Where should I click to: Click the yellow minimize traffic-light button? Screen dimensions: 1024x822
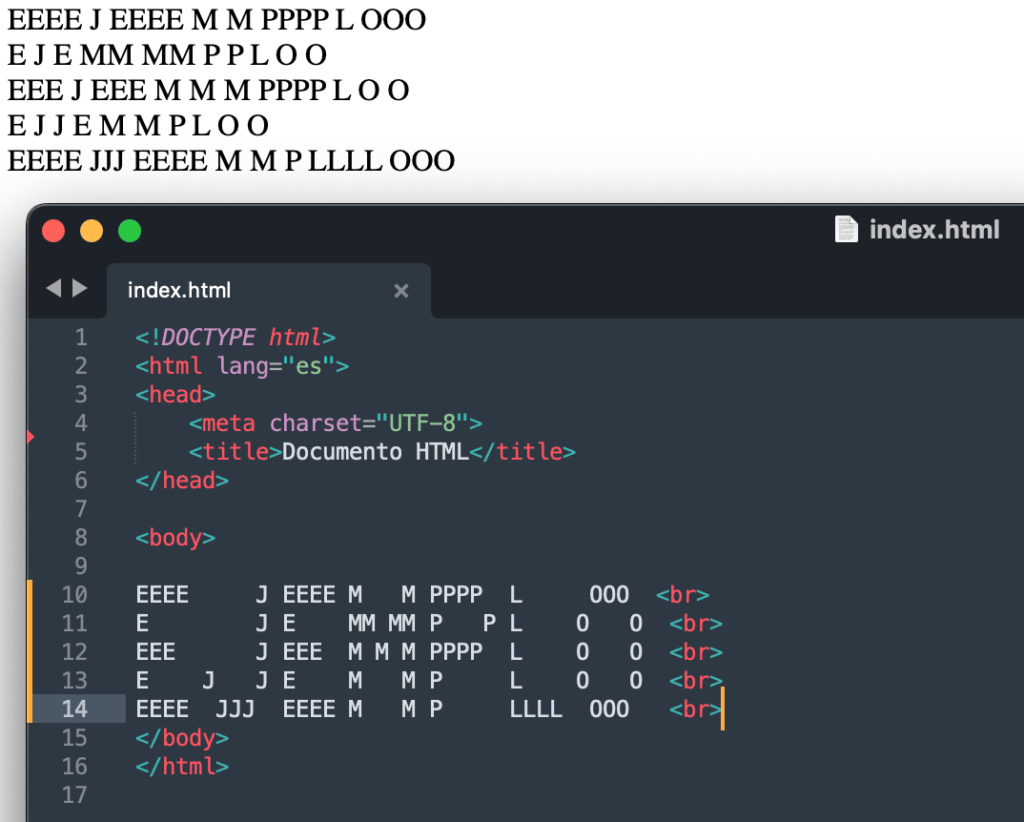[x=91, y=230]
